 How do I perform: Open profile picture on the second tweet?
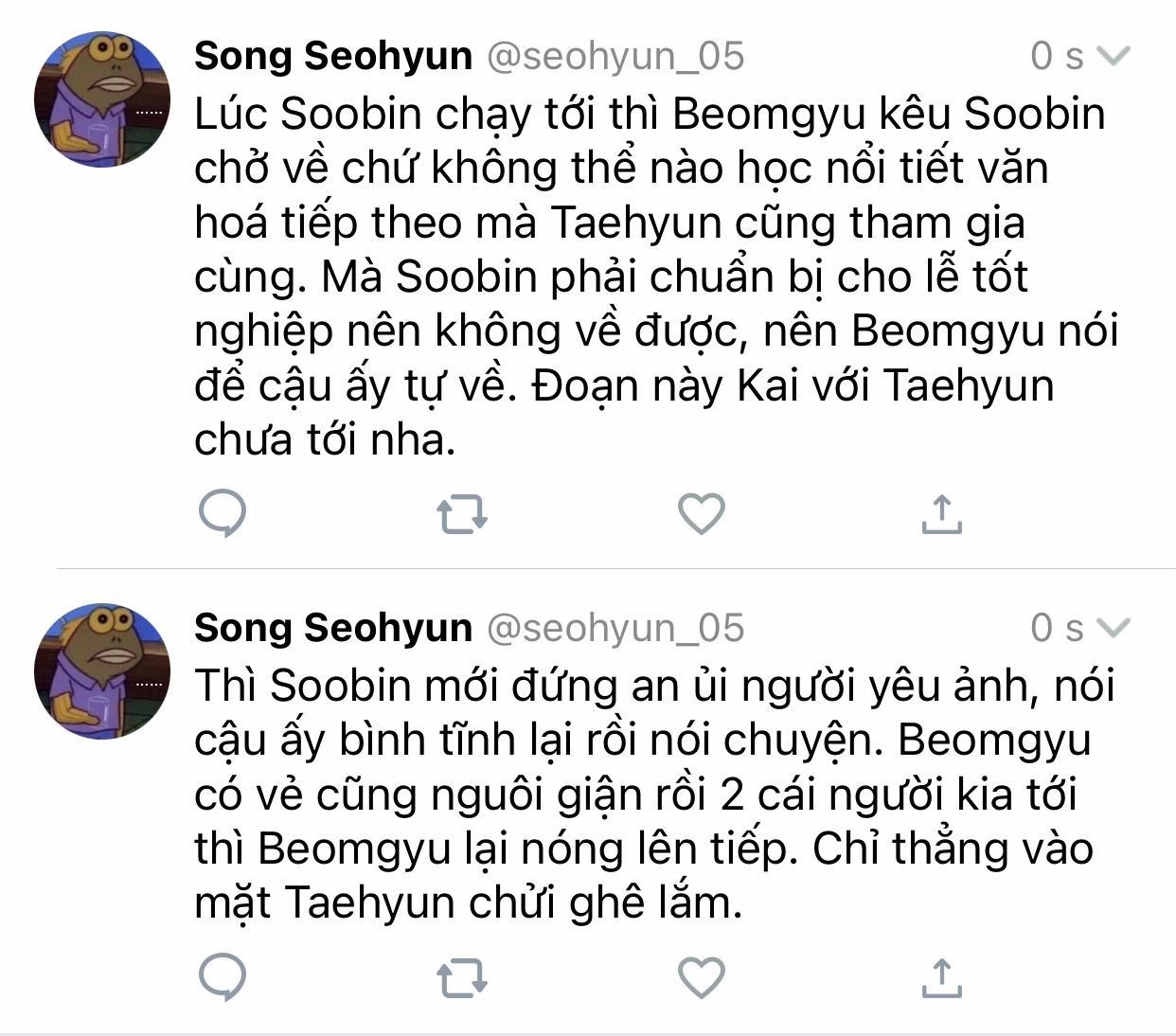[102, 670]
